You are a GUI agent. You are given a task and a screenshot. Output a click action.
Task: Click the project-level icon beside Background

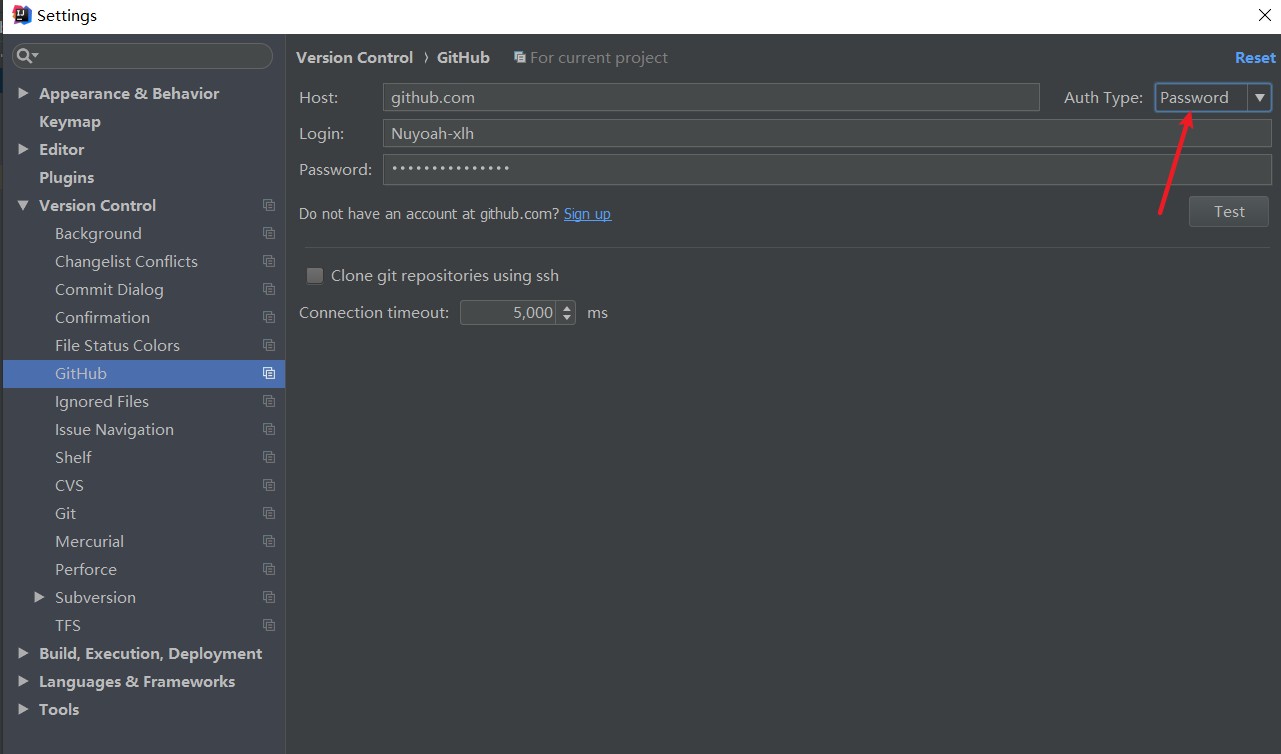click(x=269, y=233)
